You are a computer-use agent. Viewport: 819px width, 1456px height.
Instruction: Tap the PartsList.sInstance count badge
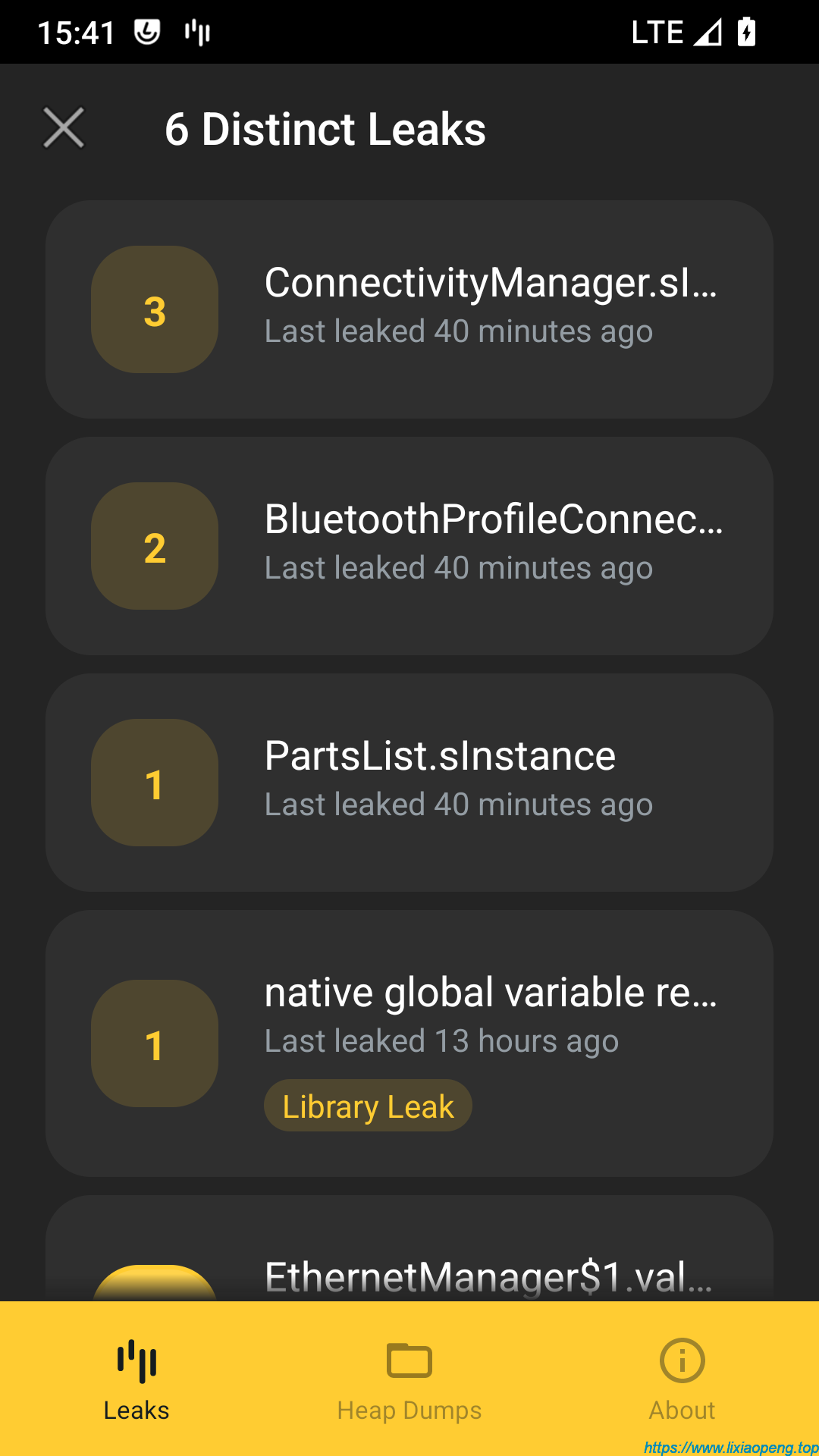click(x=155, y=783)
